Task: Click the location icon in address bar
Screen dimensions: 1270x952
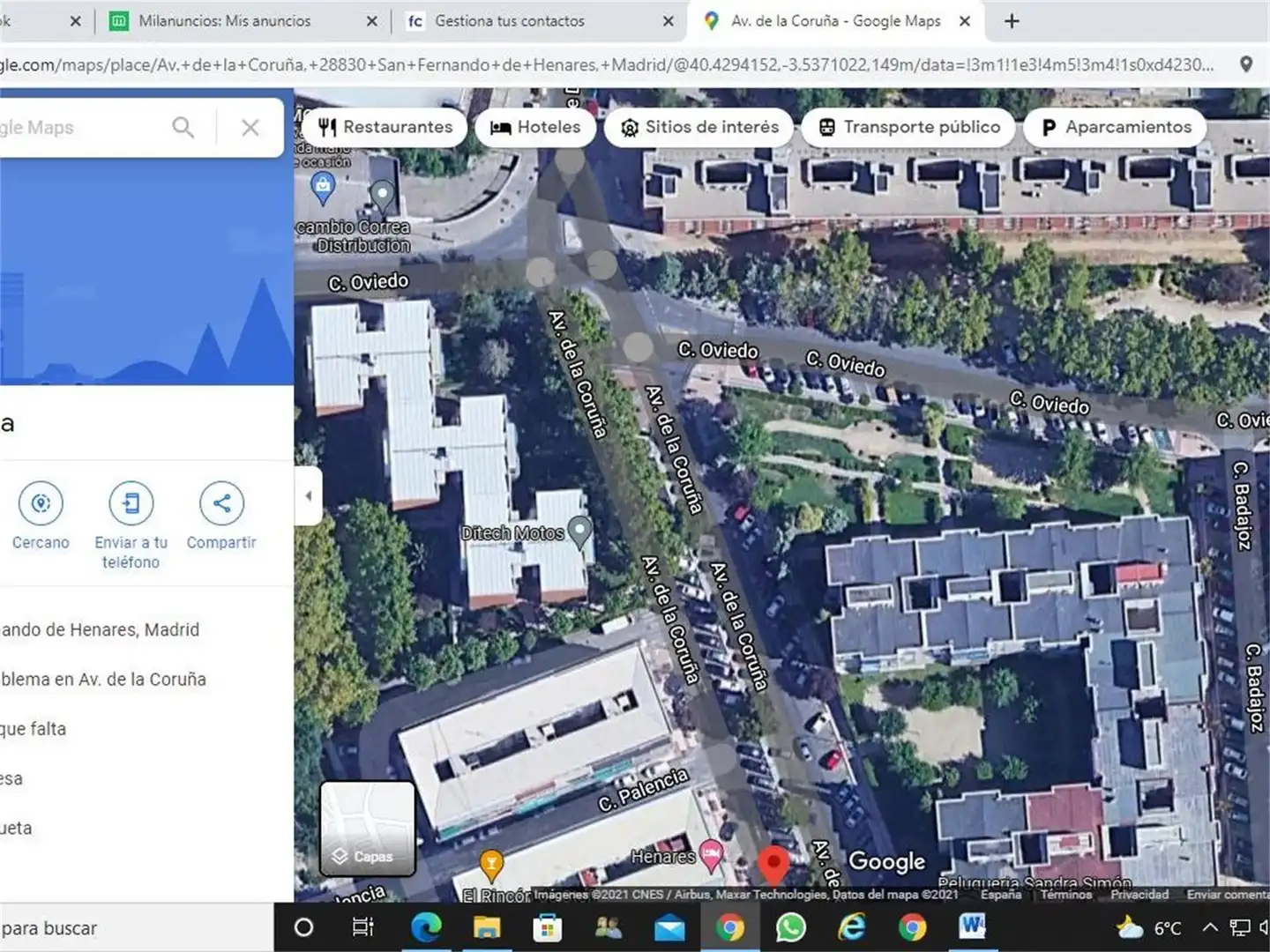Action: click(1246, 64)
